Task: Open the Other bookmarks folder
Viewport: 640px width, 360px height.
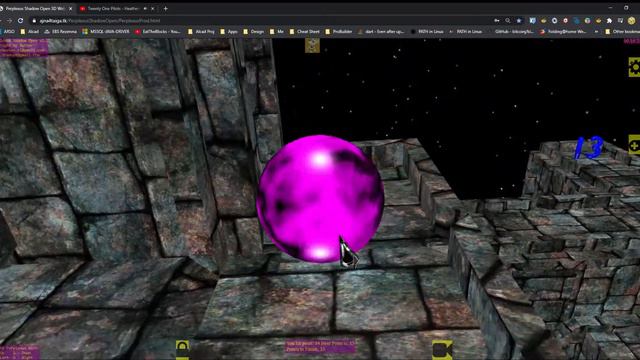Action: [x=622, y=31]
